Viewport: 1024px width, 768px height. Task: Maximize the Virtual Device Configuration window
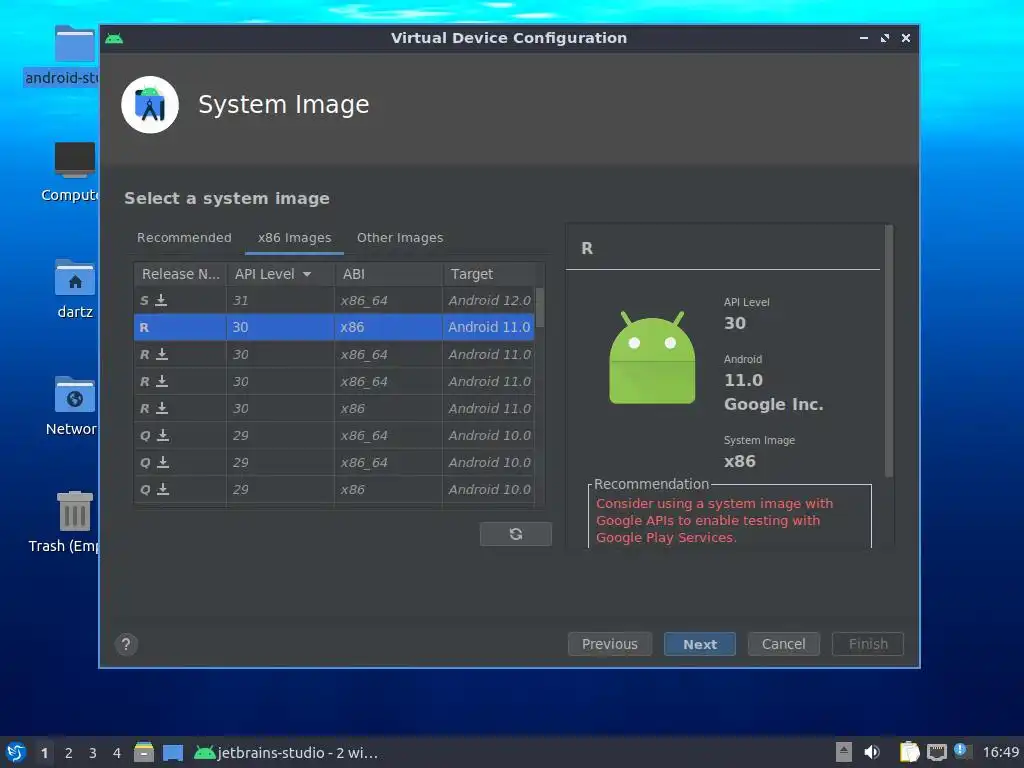click(x=885, y=39)
